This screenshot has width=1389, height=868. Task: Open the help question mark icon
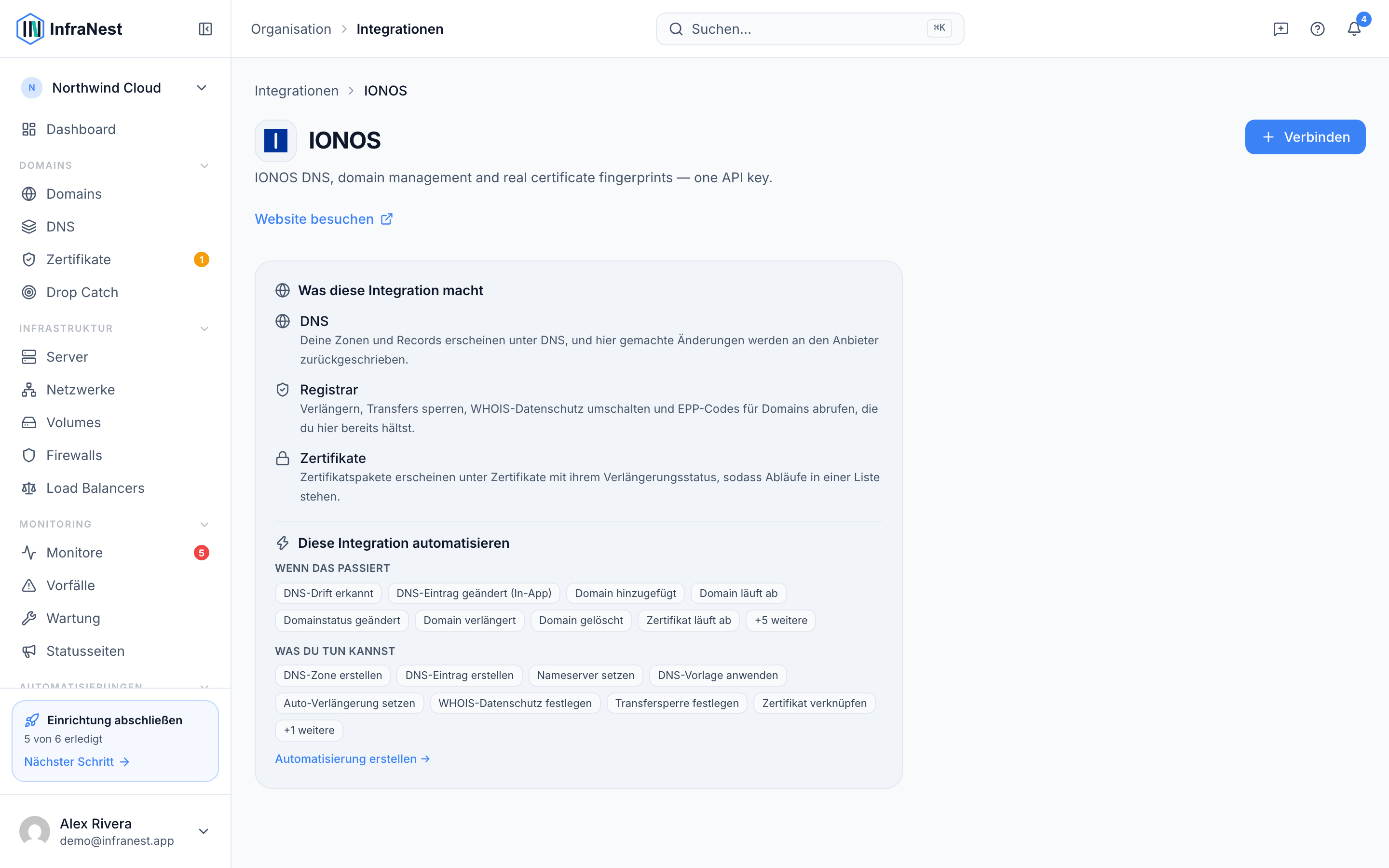point(1317,29)
